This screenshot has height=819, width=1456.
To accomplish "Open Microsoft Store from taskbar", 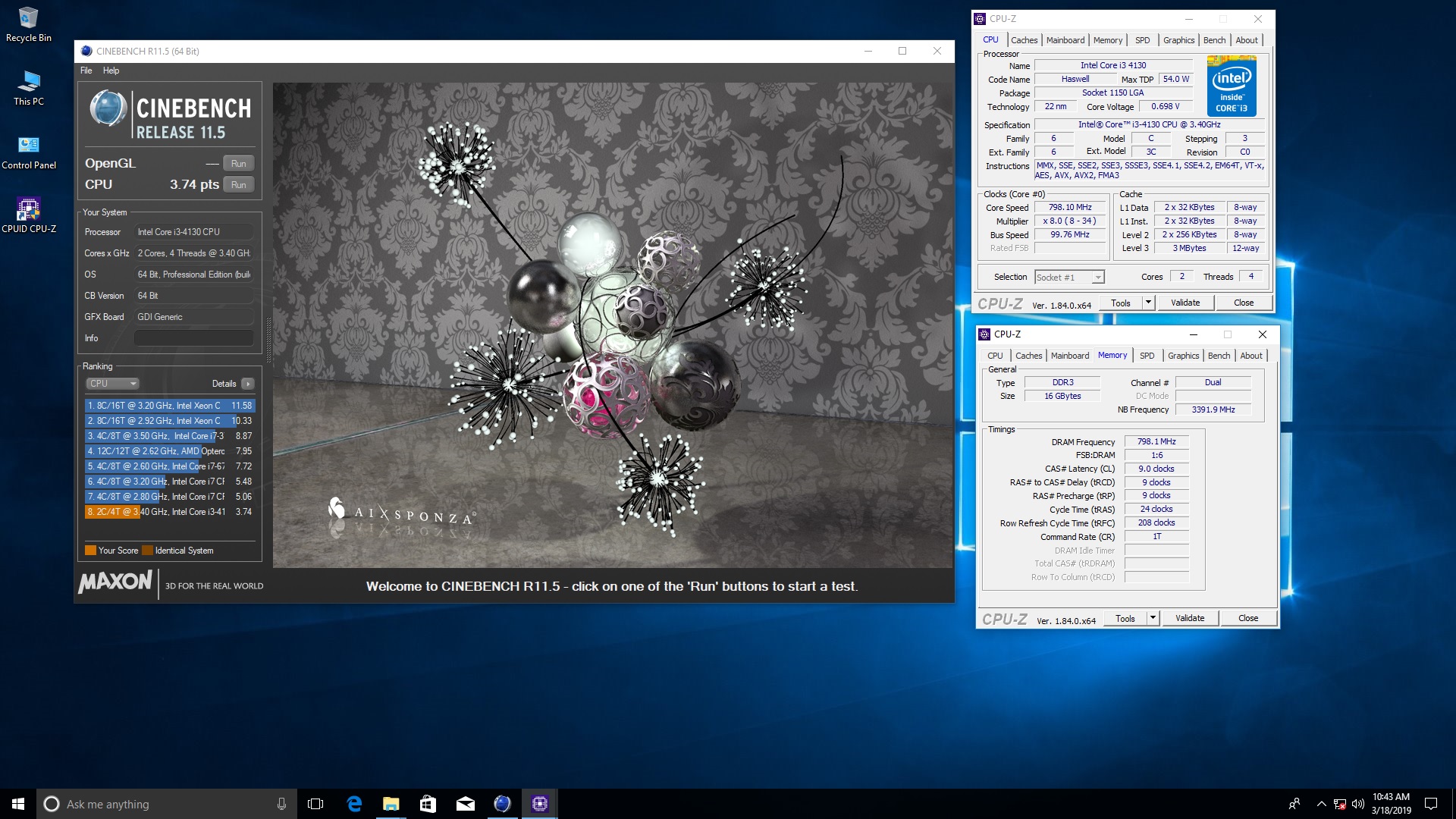I will [x=428, y=804].
